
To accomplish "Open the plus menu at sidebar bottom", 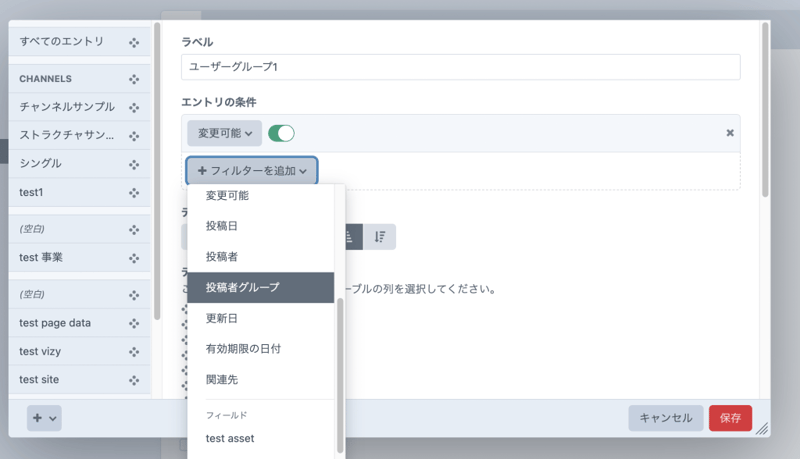I will coord(43,418).
